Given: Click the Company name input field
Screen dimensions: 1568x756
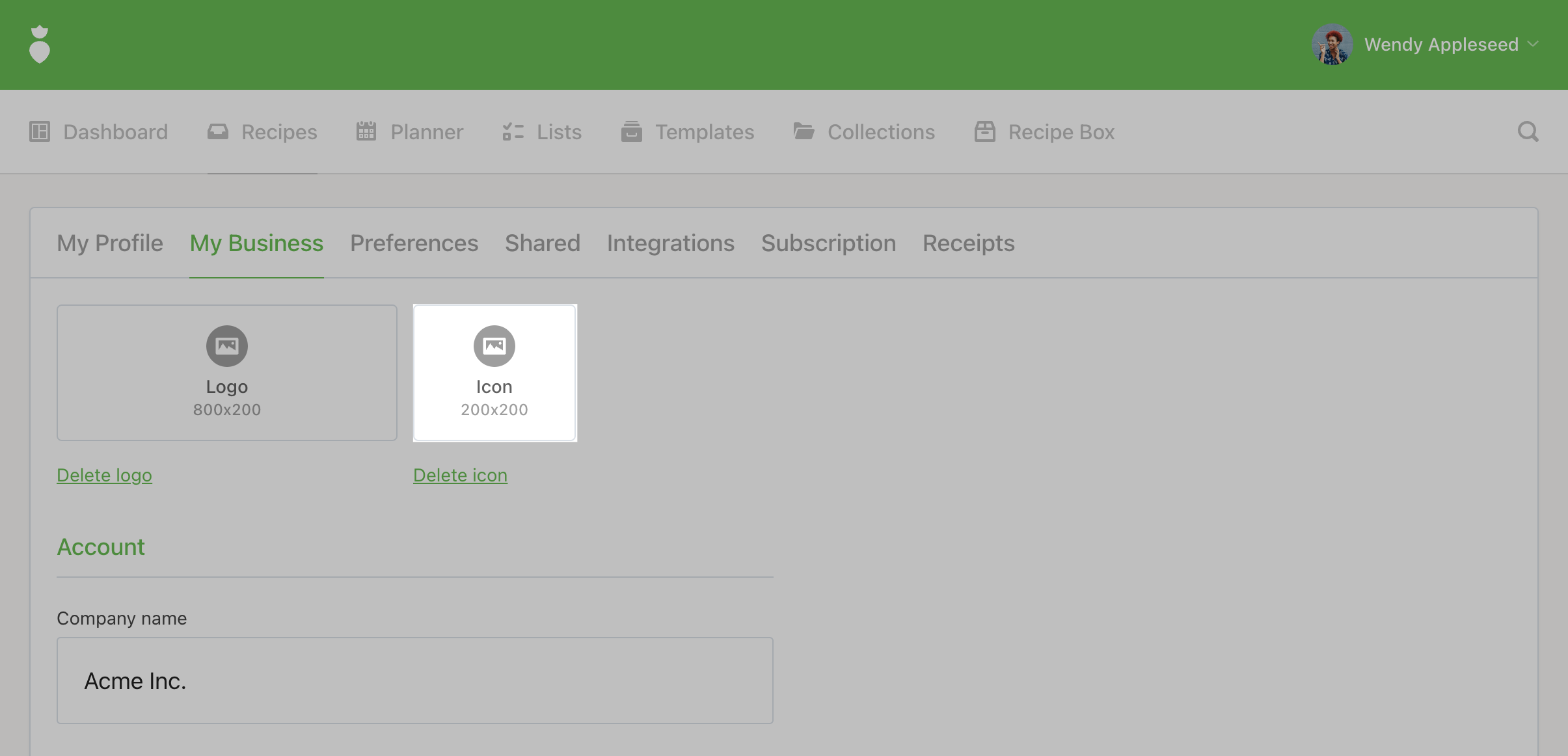Looking at the screenshot, I should (414, 681).
